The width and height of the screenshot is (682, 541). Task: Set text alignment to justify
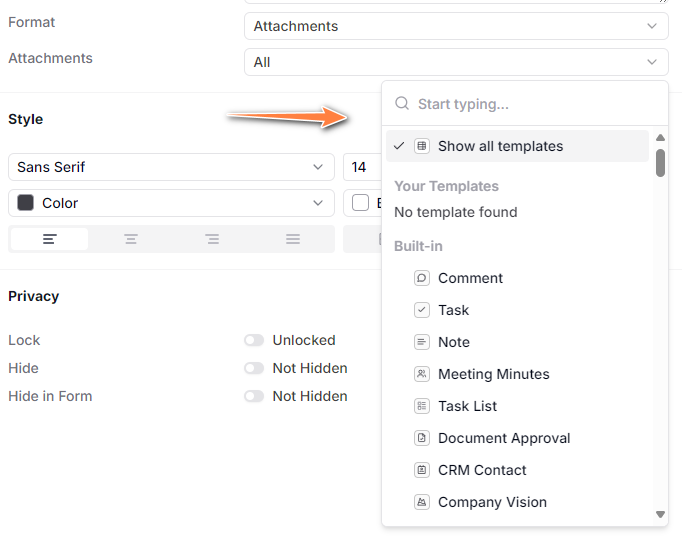pos(293,239)
